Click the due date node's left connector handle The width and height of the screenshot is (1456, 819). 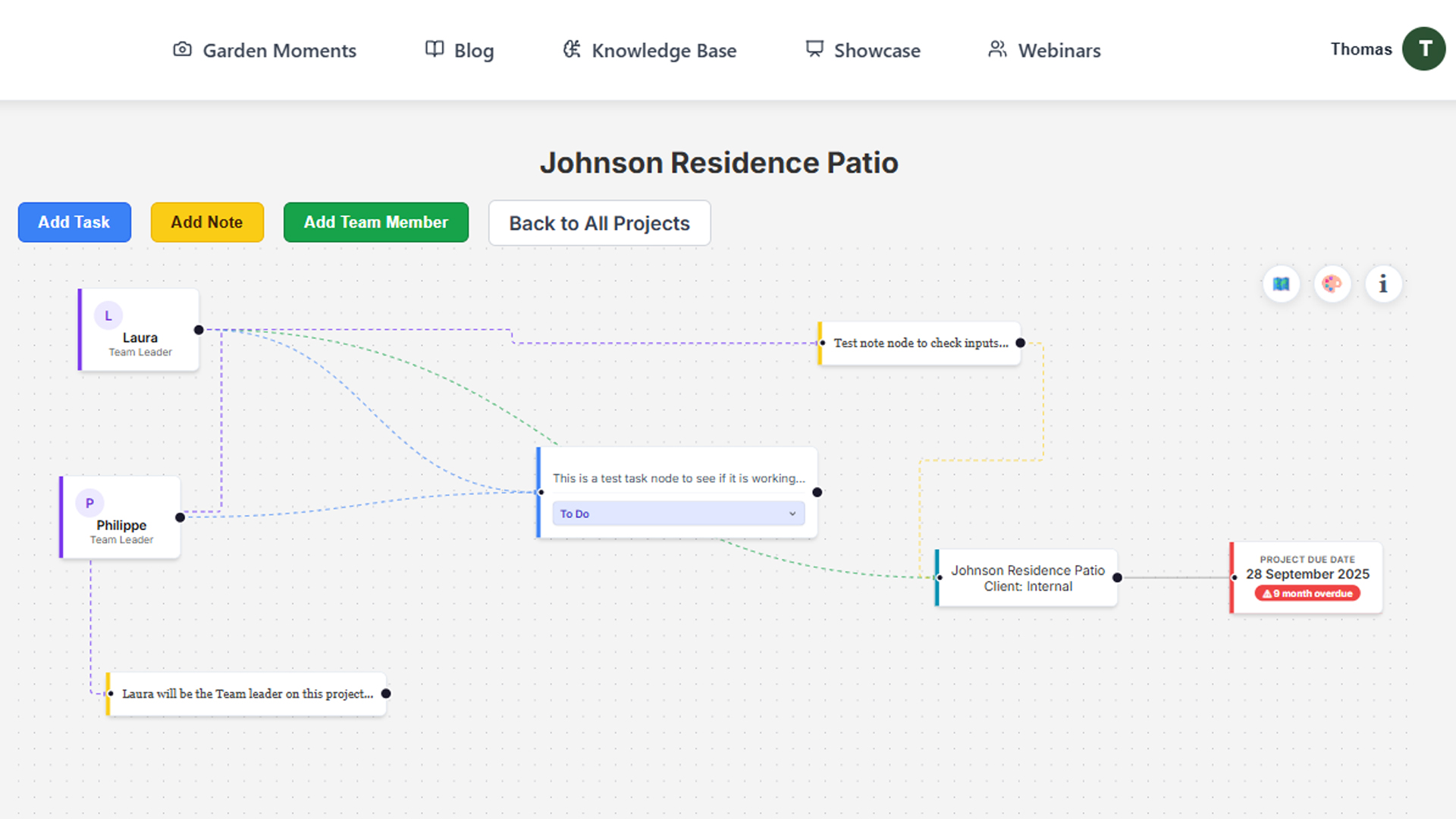[1234, 578]
